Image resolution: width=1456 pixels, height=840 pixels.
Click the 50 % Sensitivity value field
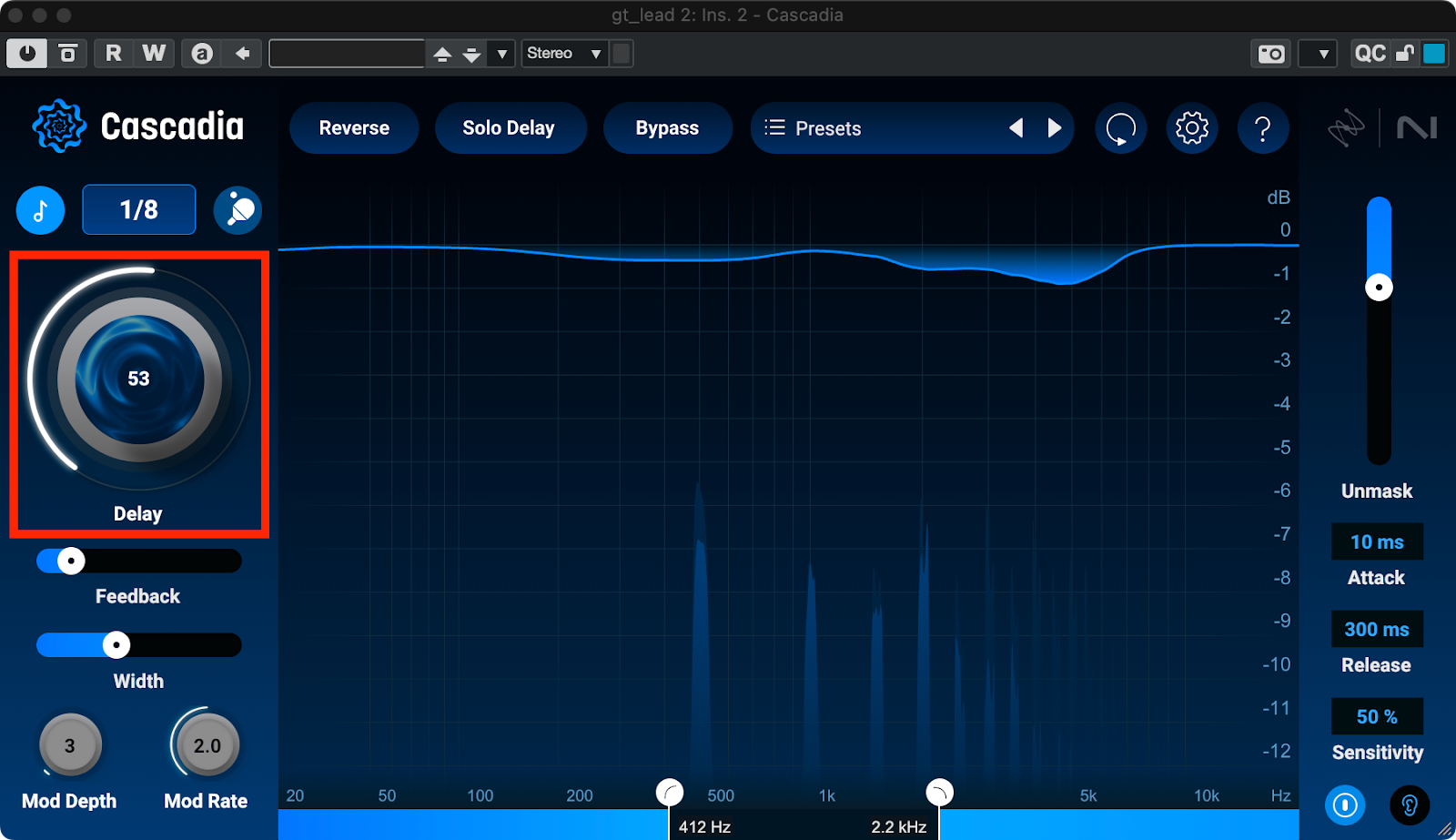tap(1377, 717)
